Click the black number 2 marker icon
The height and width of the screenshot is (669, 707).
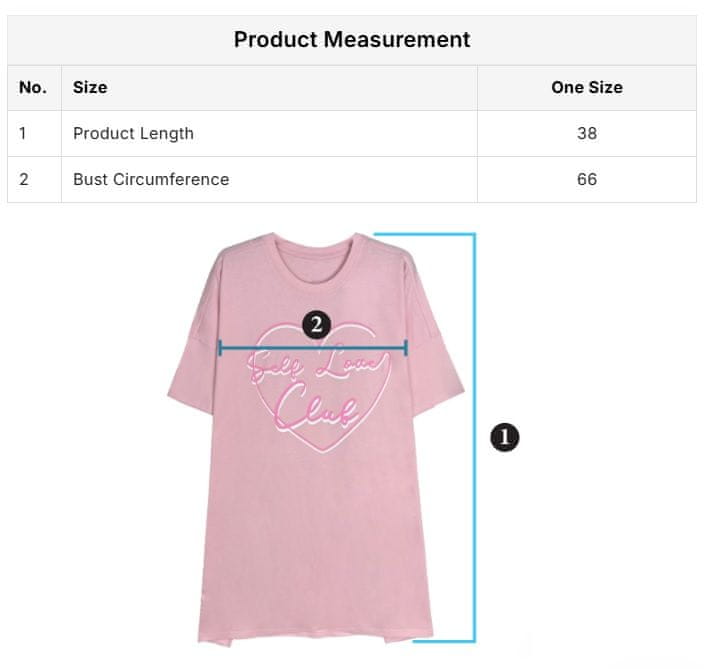coord(316,324)
